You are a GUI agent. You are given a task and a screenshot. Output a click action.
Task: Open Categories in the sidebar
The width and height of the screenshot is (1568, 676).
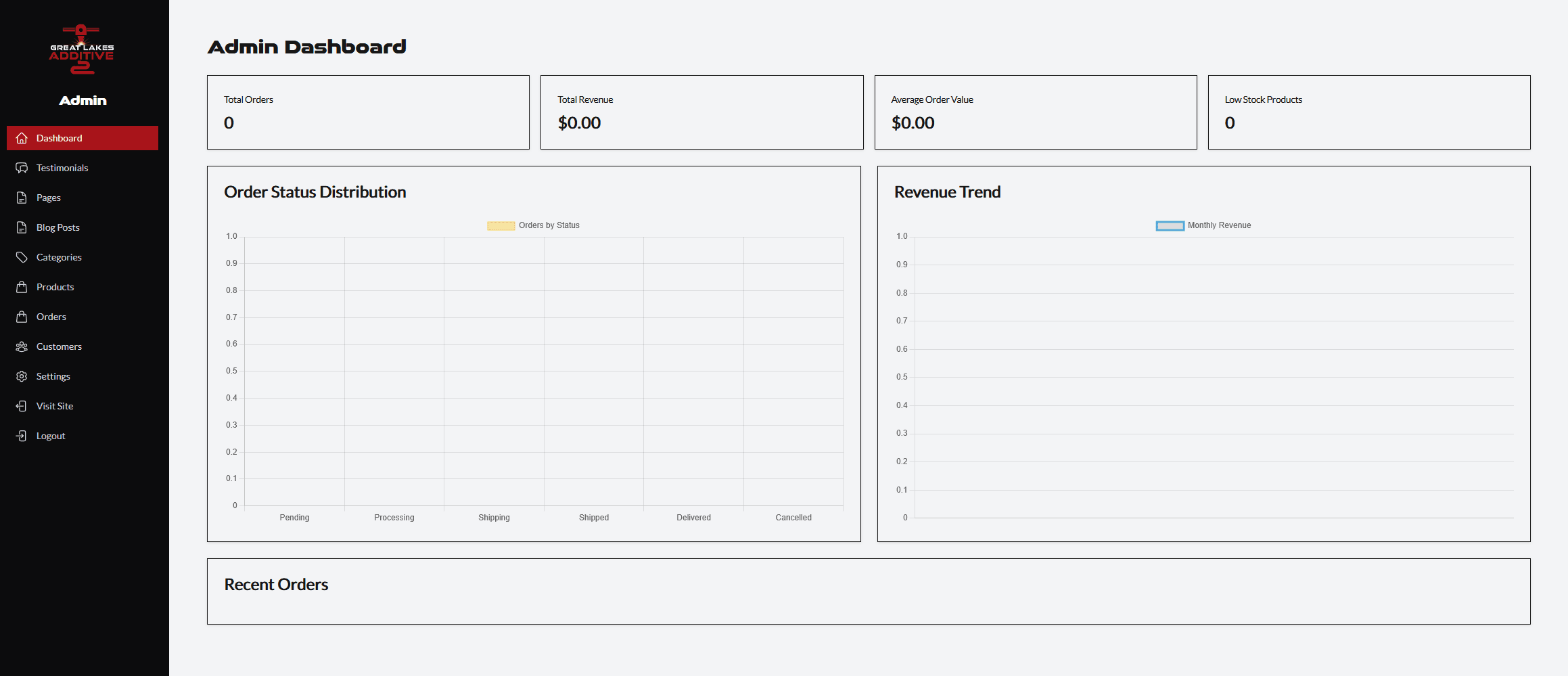(83, 257)
